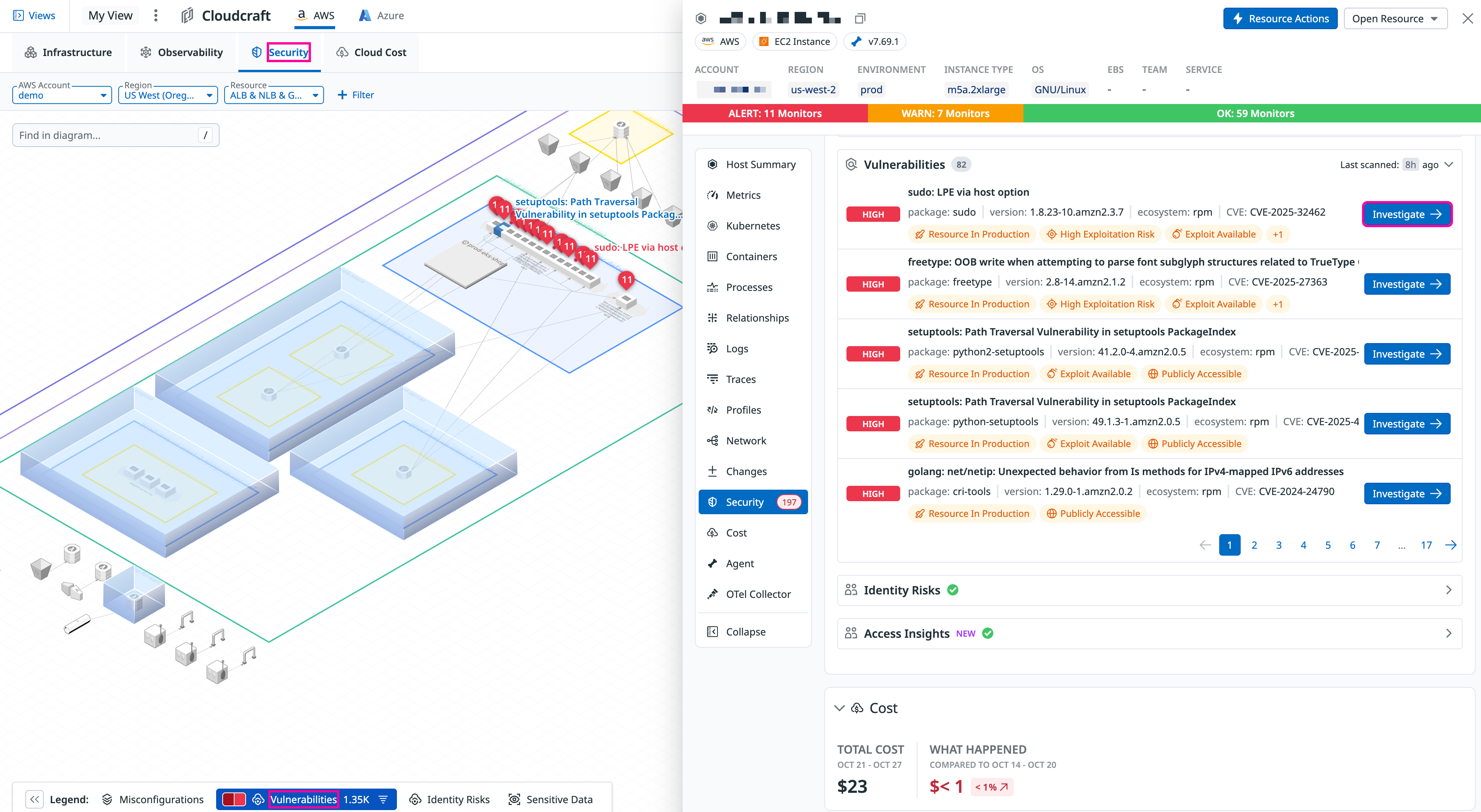The image size is (1481, 812).
Task: Click the red Vulnerabilities color swatch
Action: click(234, 799)
